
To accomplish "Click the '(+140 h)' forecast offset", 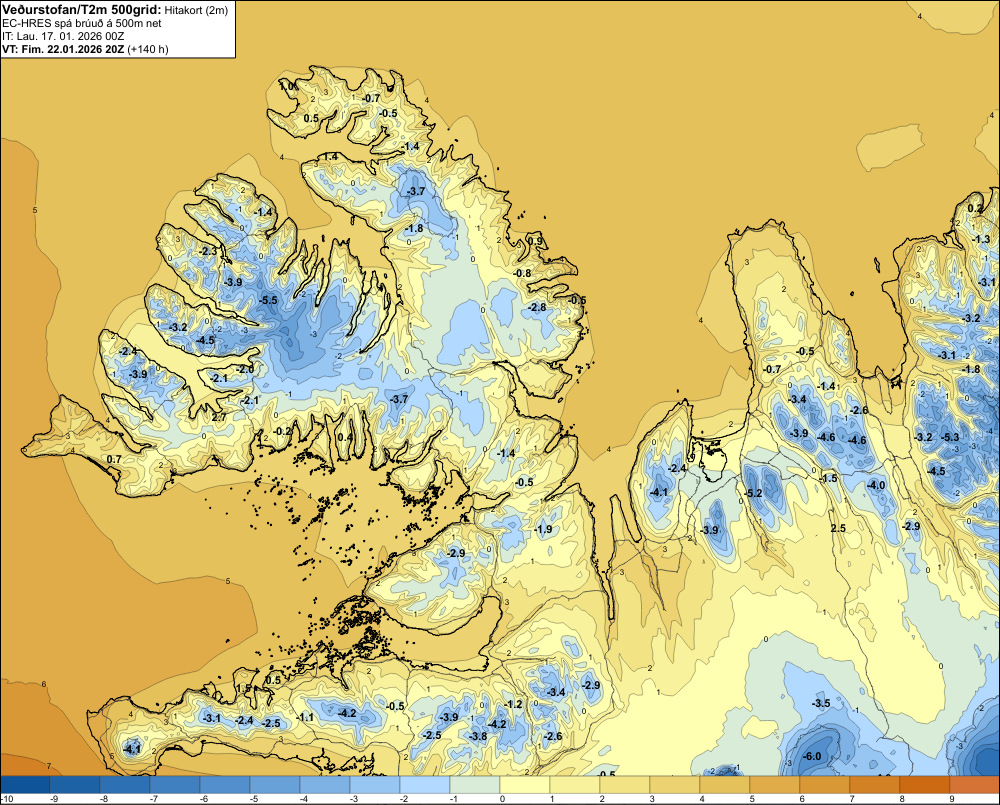I will (x=148, y=49).
